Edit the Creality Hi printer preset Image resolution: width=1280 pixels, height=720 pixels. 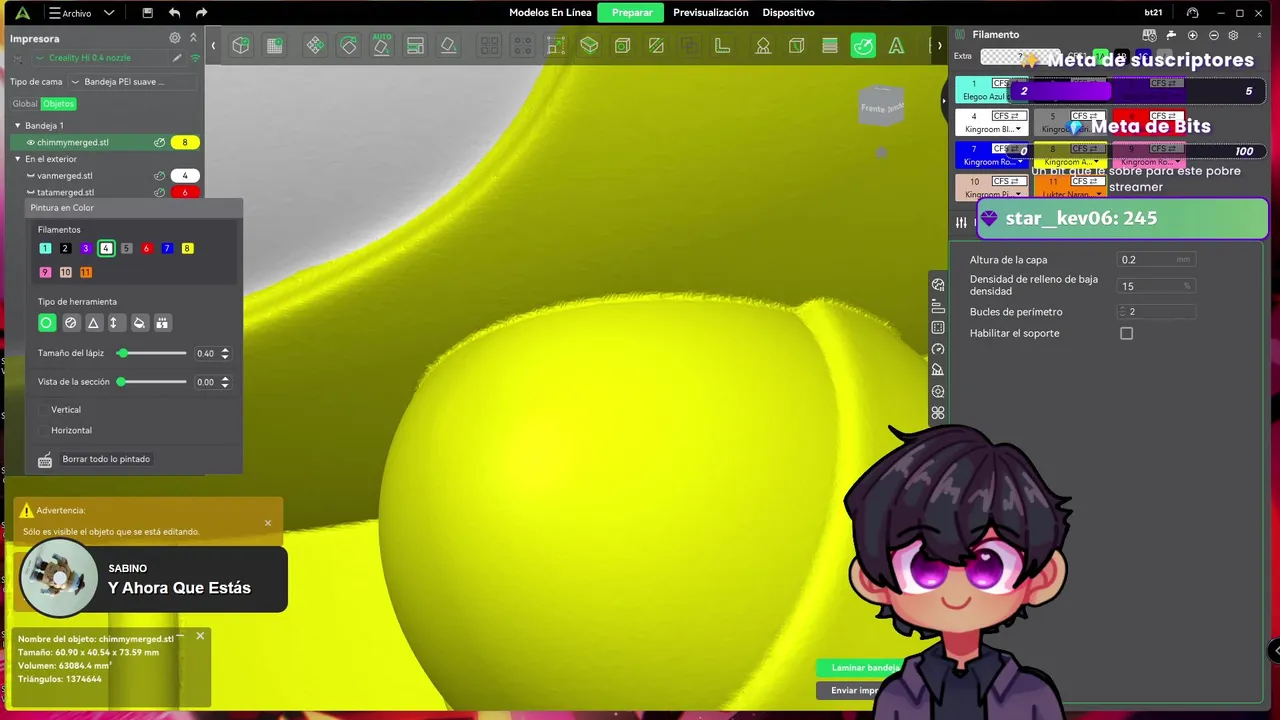[177, 58]
